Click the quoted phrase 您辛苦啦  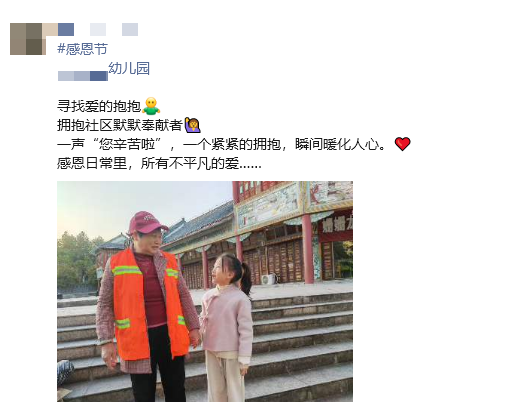coord(127,144)
